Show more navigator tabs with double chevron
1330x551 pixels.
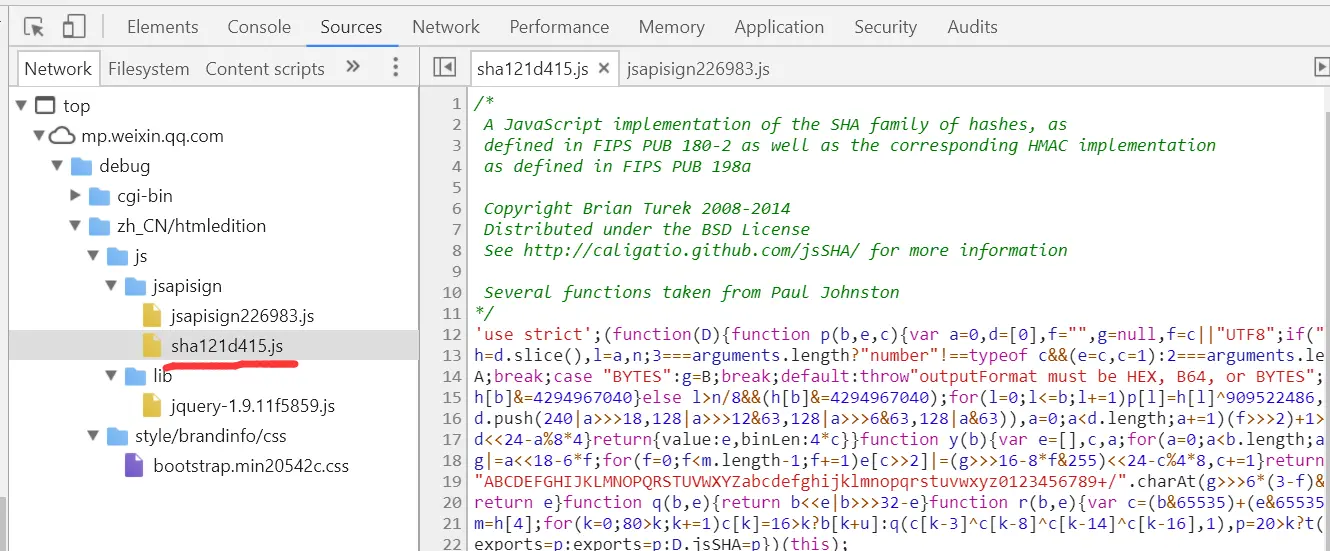coord(352,67)
